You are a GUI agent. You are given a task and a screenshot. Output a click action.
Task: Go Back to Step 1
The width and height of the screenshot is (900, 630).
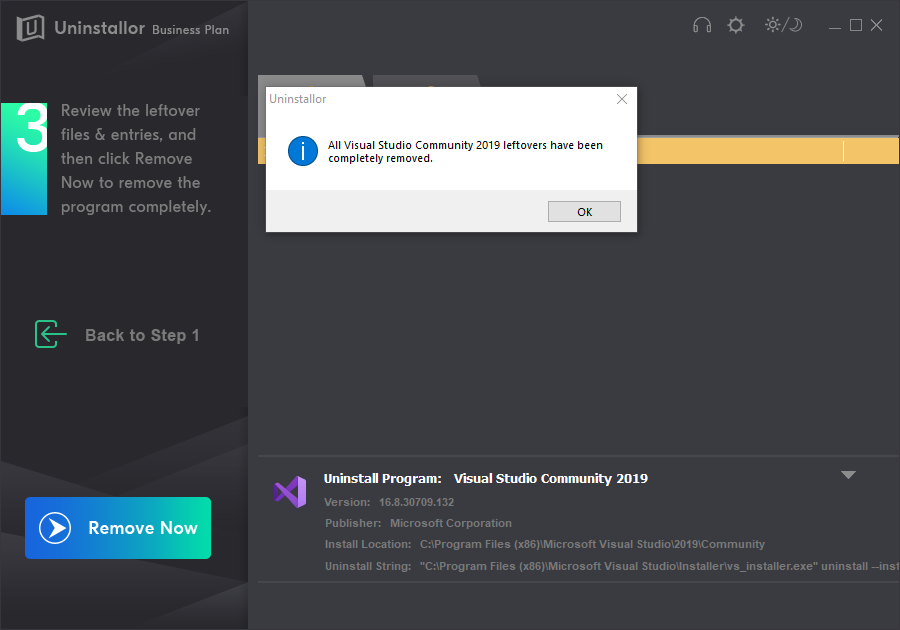click(117, 335)
